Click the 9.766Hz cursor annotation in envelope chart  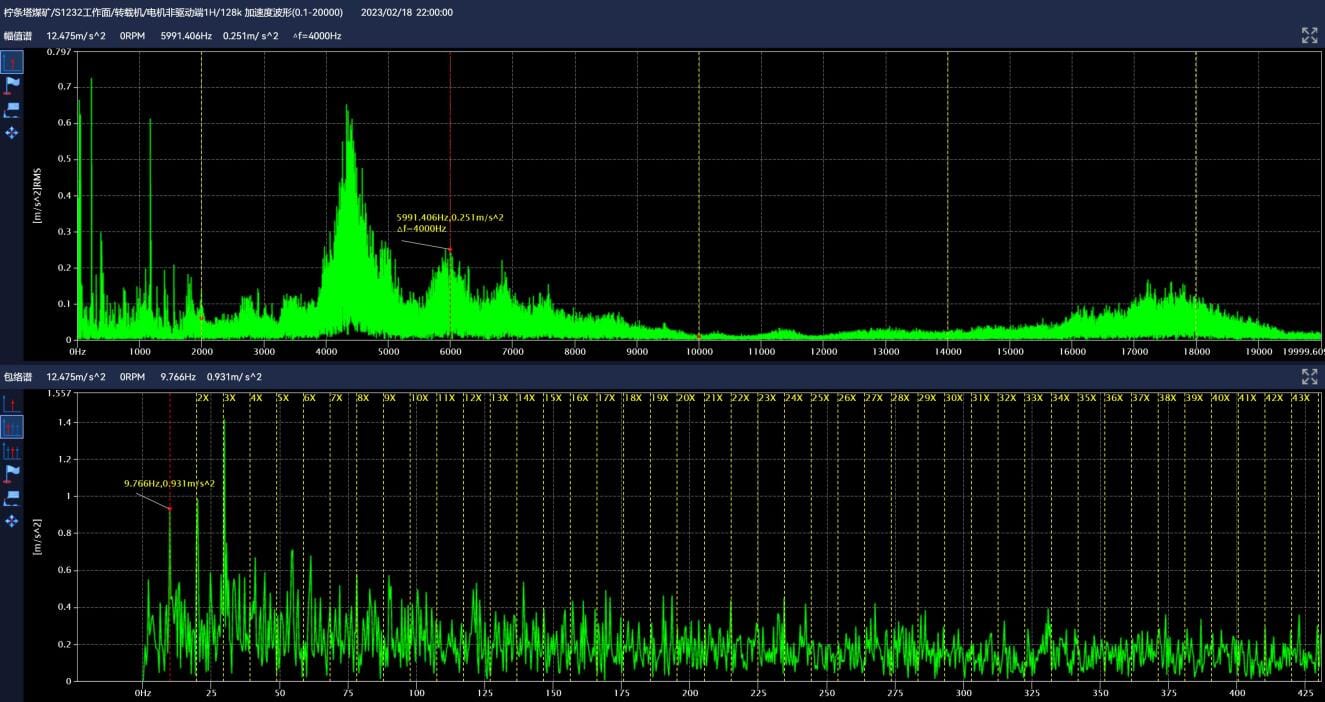(x=169, y=484)
